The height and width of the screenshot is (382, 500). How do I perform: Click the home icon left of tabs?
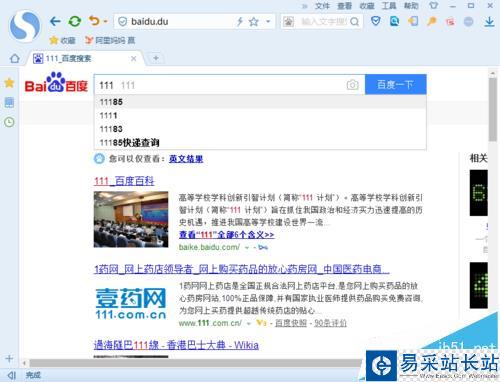[15, 58]
